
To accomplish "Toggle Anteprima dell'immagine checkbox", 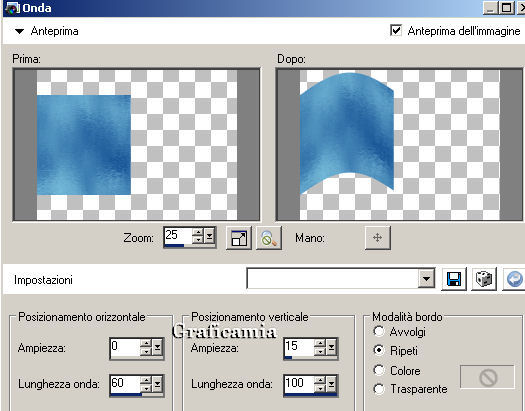I will [x=396, y=30].
